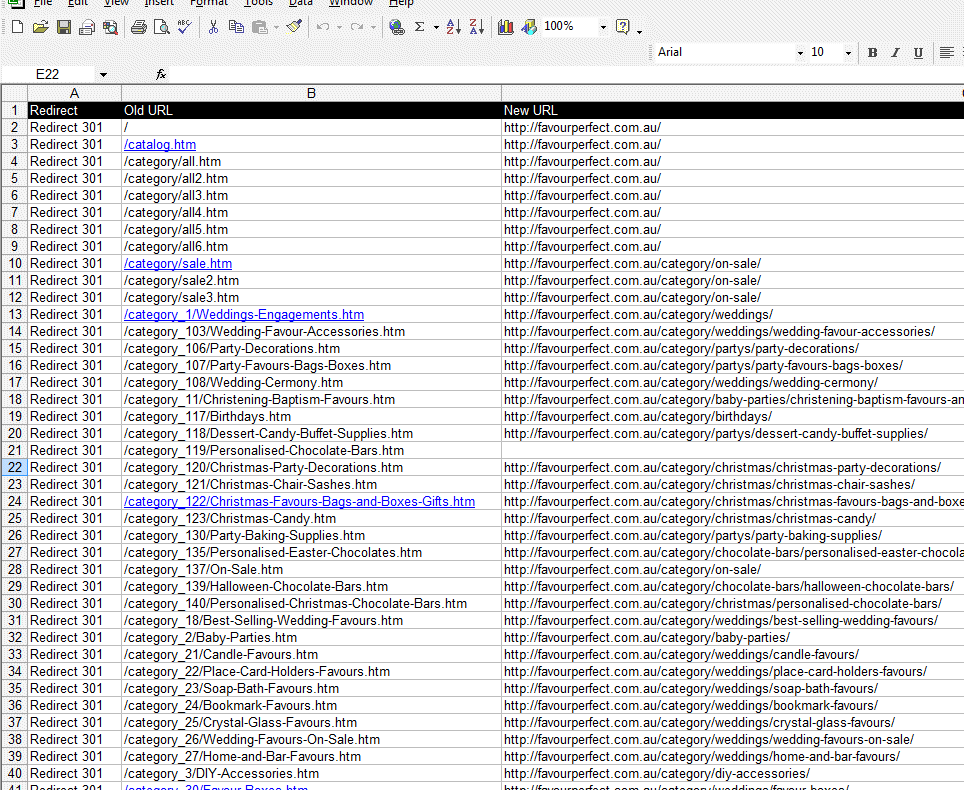
Task: Click the Select All corner box
Action: tap(14, 93)
